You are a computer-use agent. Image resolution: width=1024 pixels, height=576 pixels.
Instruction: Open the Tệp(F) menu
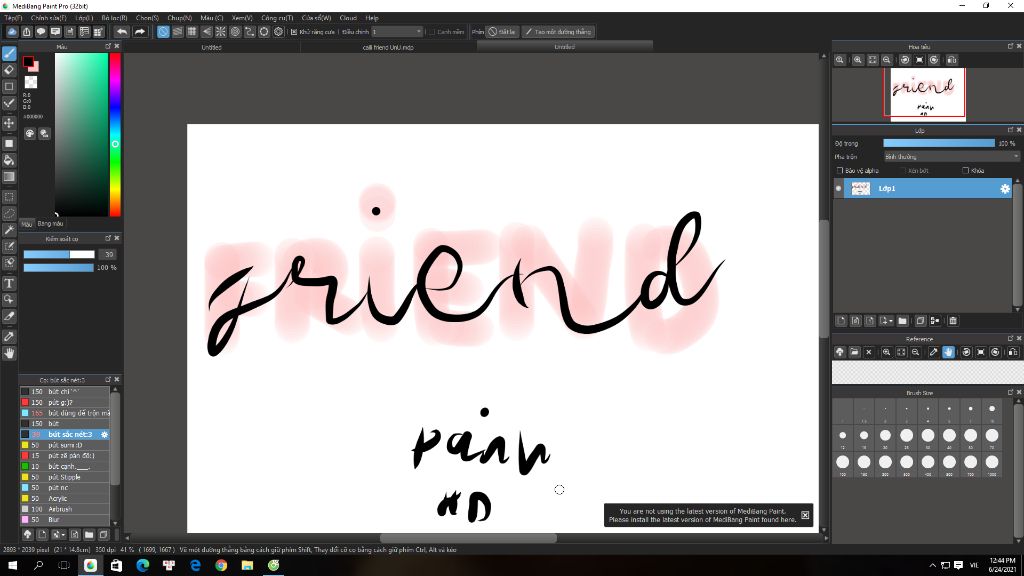13,18
